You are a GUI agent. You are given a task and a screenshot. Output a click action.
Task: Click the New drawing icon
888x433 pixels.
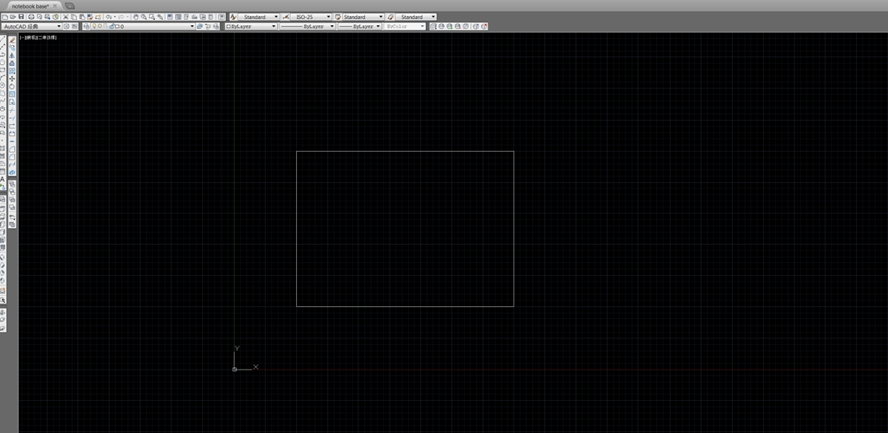[x=5, y=17]
